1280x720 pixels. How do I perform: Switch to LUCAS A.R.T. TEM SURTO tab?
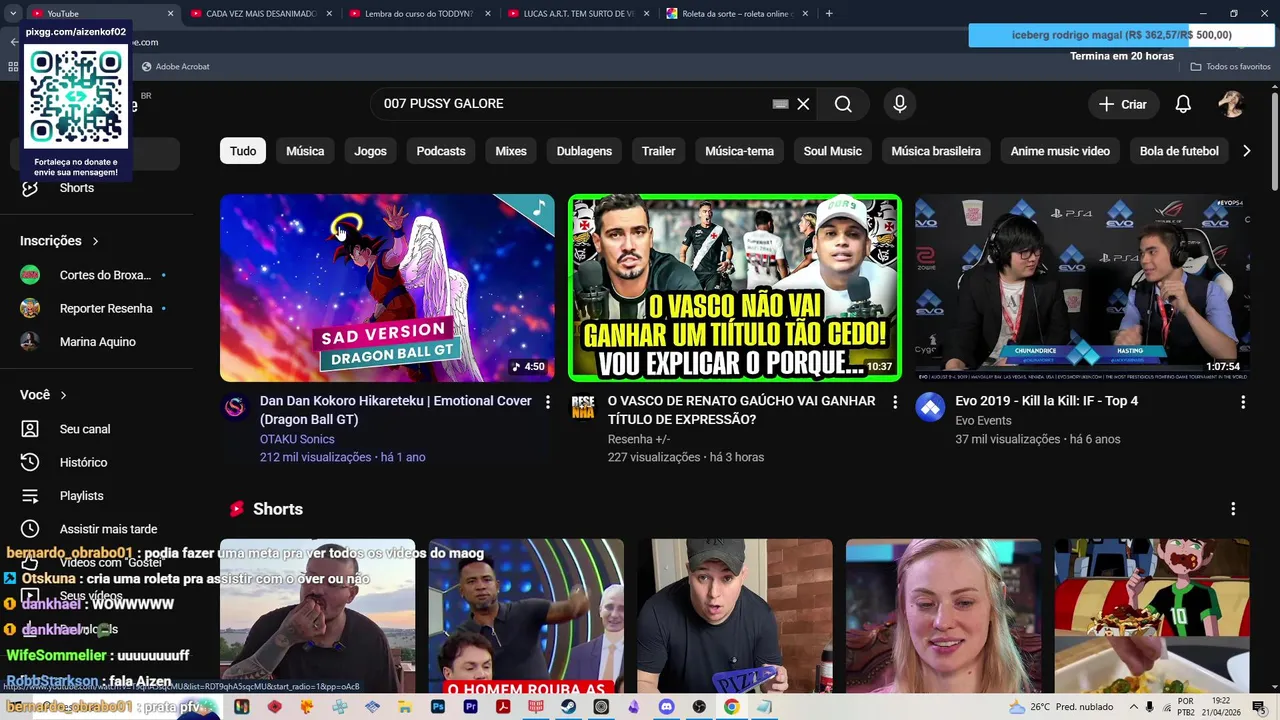click(x=578, y=14)
